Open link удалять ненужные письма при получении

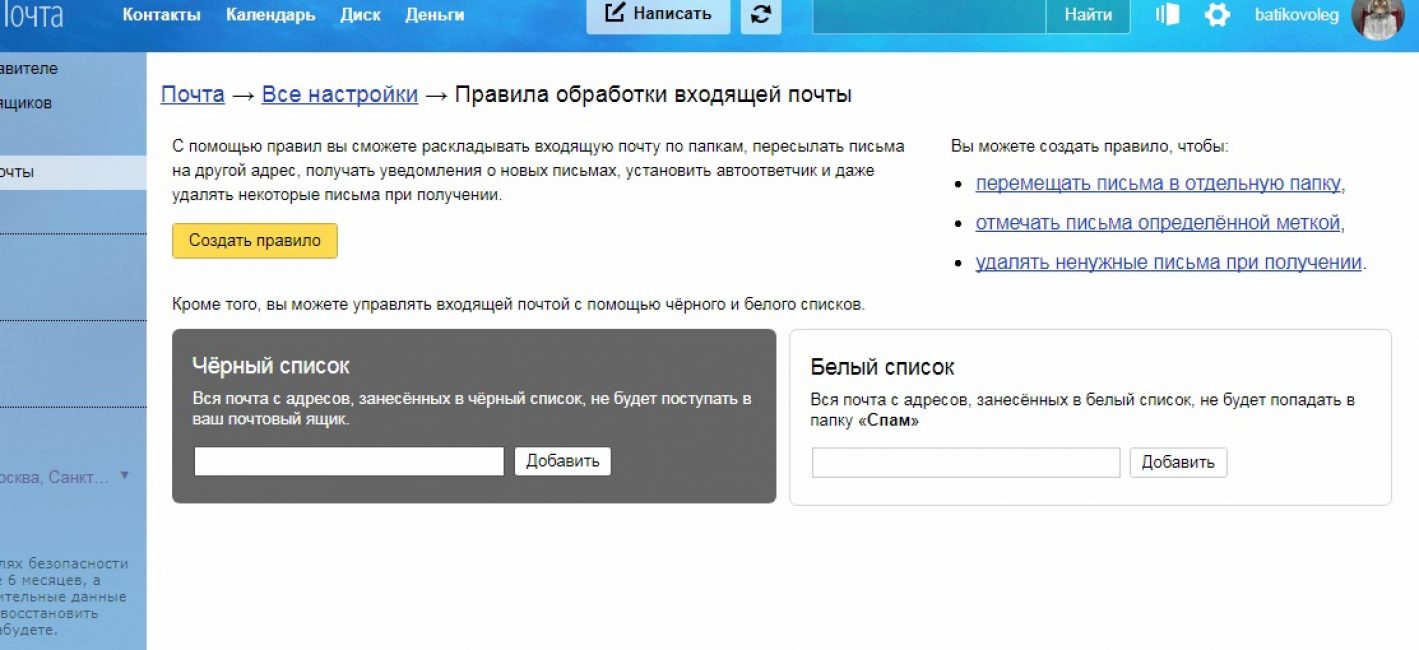1169,263
